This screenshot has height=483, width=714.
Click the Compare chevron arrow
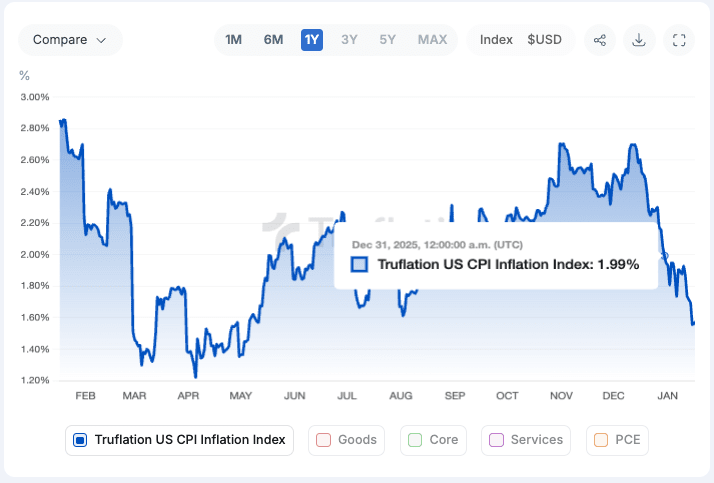[101, 40]
